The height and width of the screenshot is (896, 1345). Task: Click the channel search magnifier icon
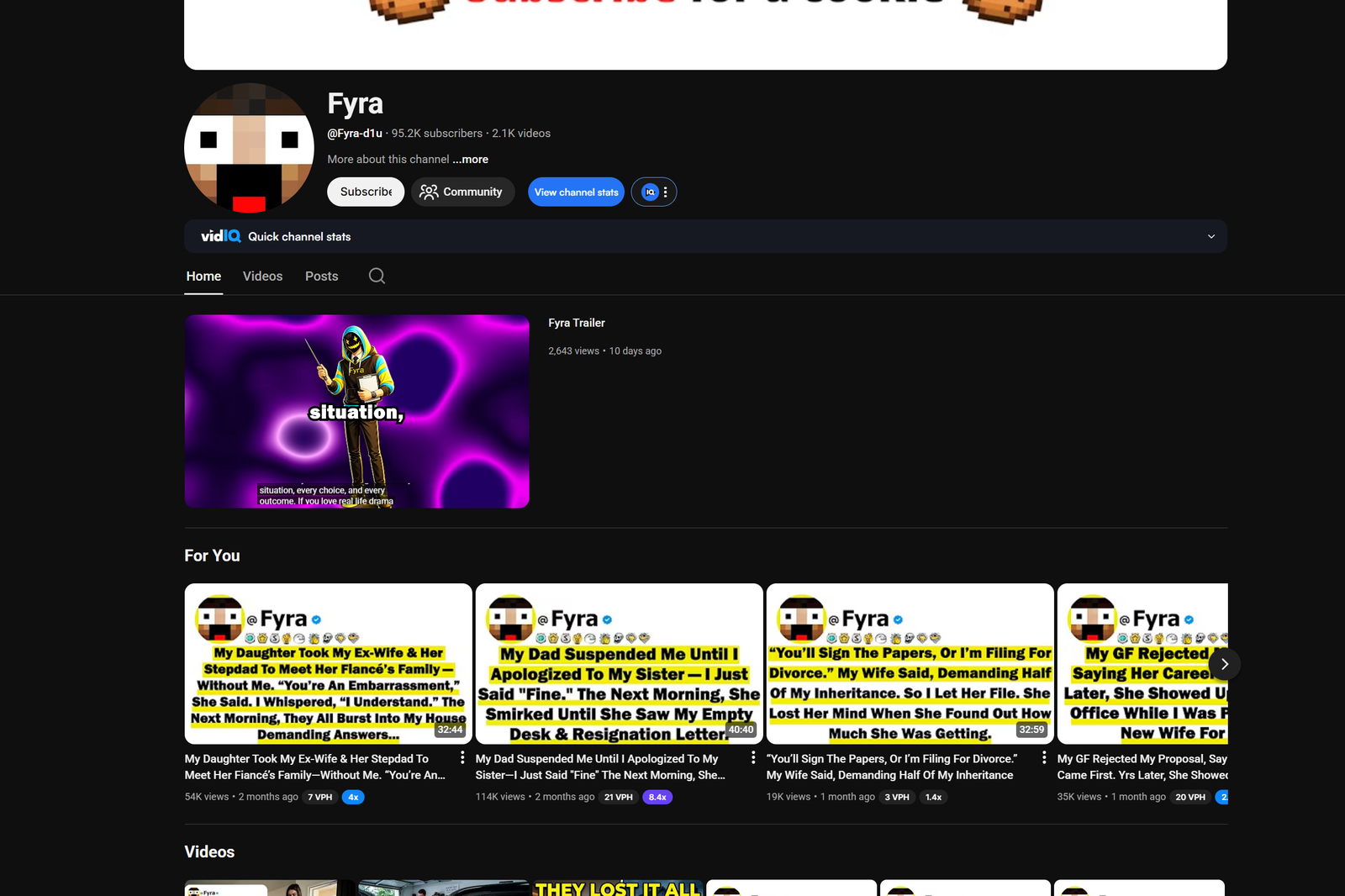pyautogui.click(x=377, y=276)
